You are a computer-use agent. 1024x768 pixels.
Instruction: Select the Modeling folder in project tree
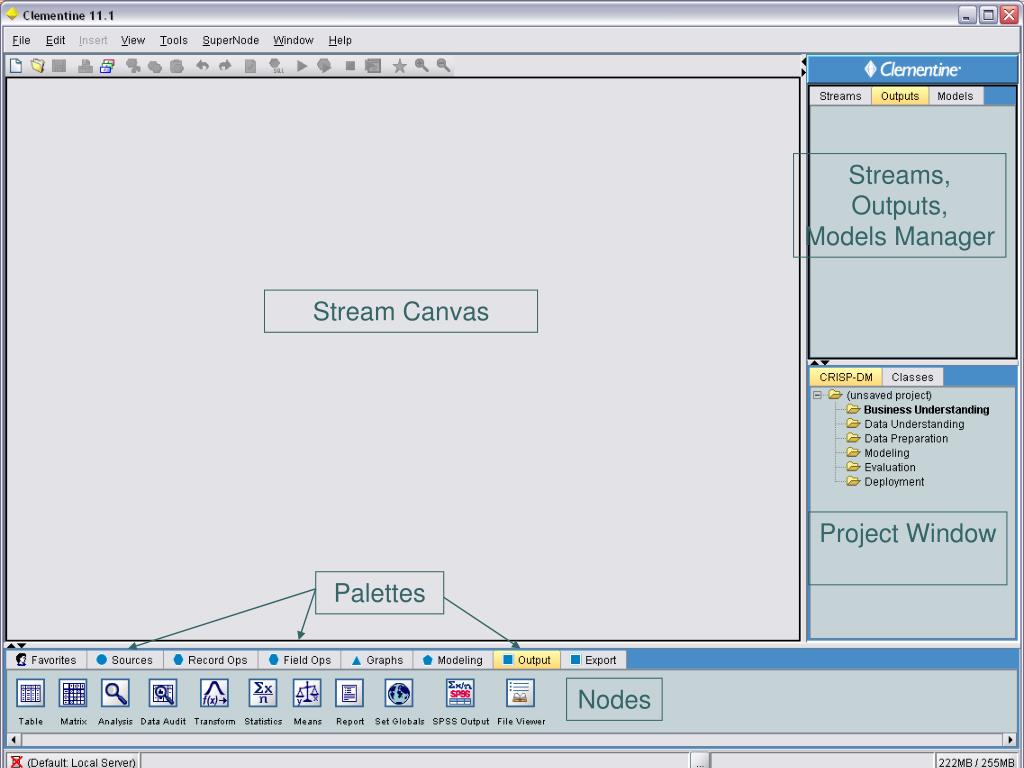click(x=878, y=453)
